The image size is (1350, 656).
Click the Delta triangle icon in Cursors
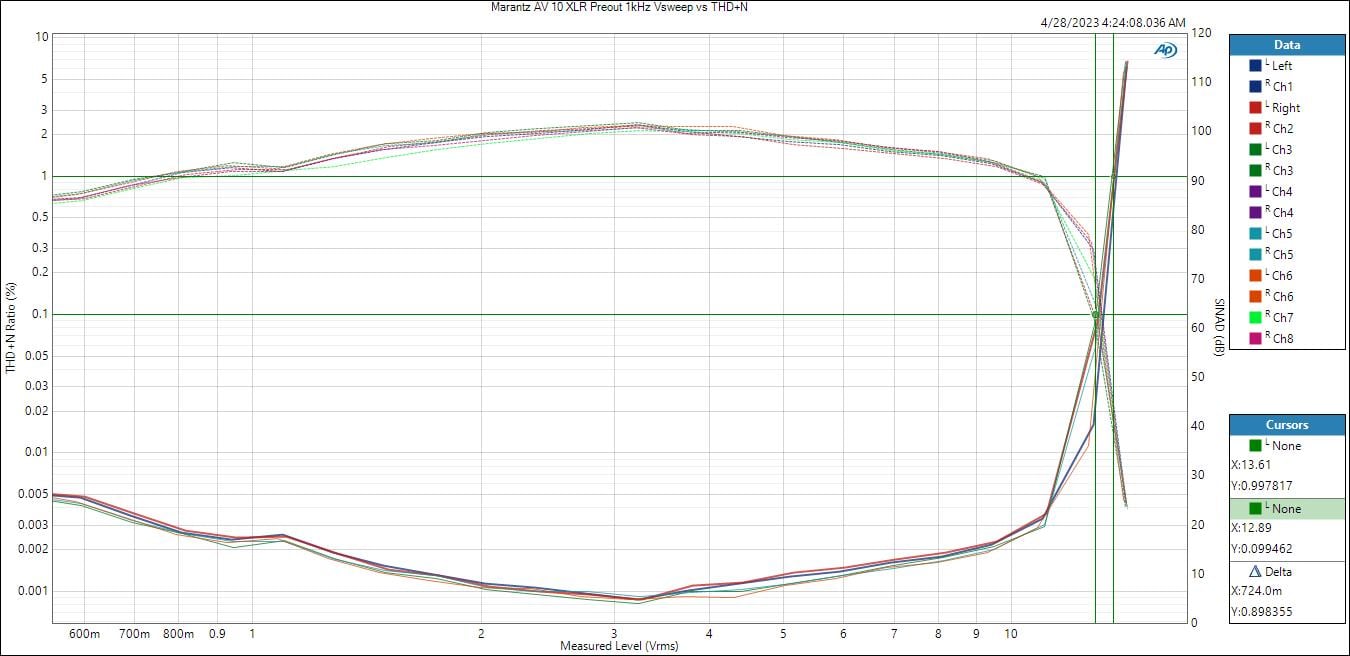pos(1255,572)
